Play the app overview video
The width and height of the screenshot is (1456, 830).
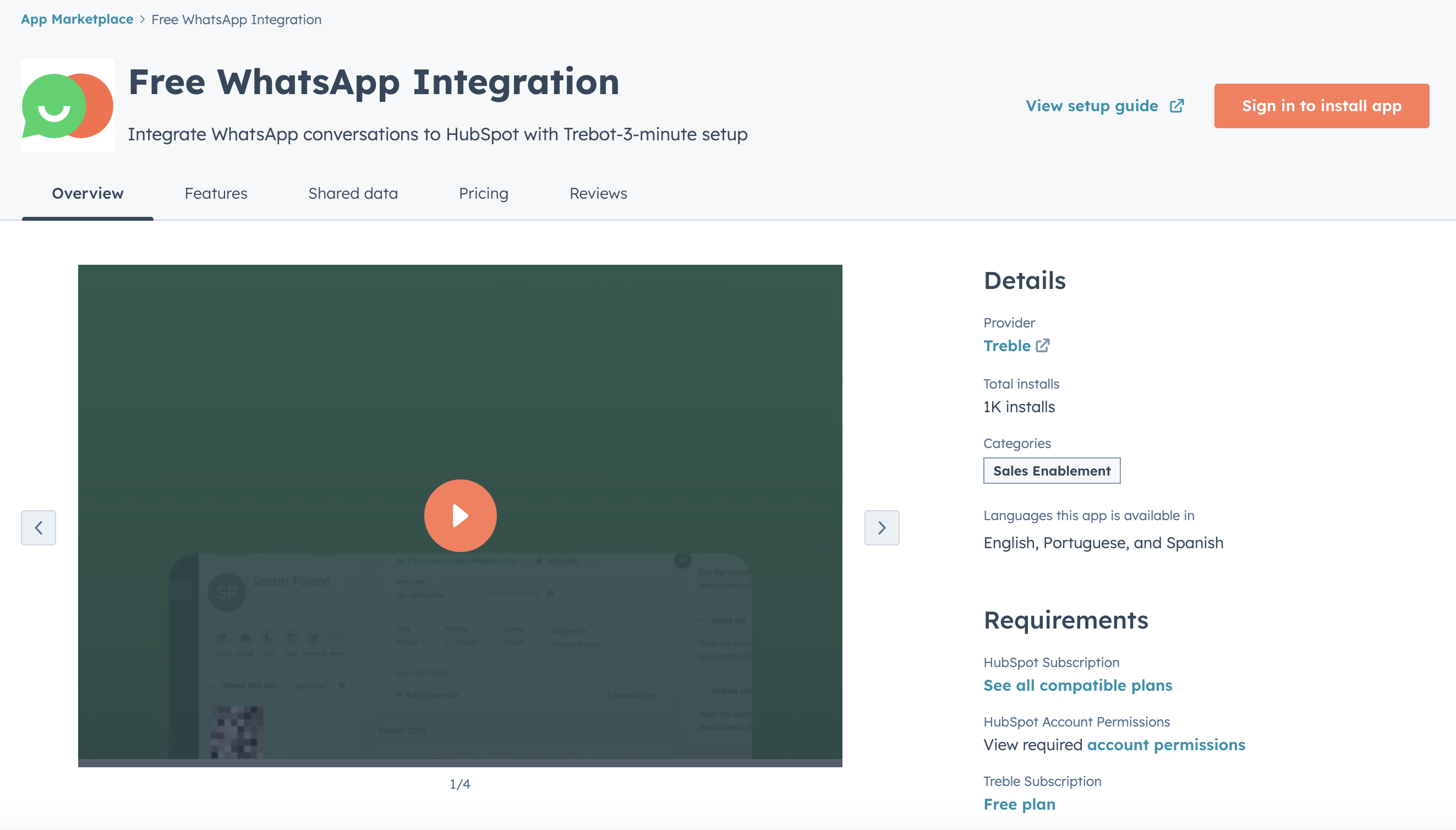click(x=460, y=515)
